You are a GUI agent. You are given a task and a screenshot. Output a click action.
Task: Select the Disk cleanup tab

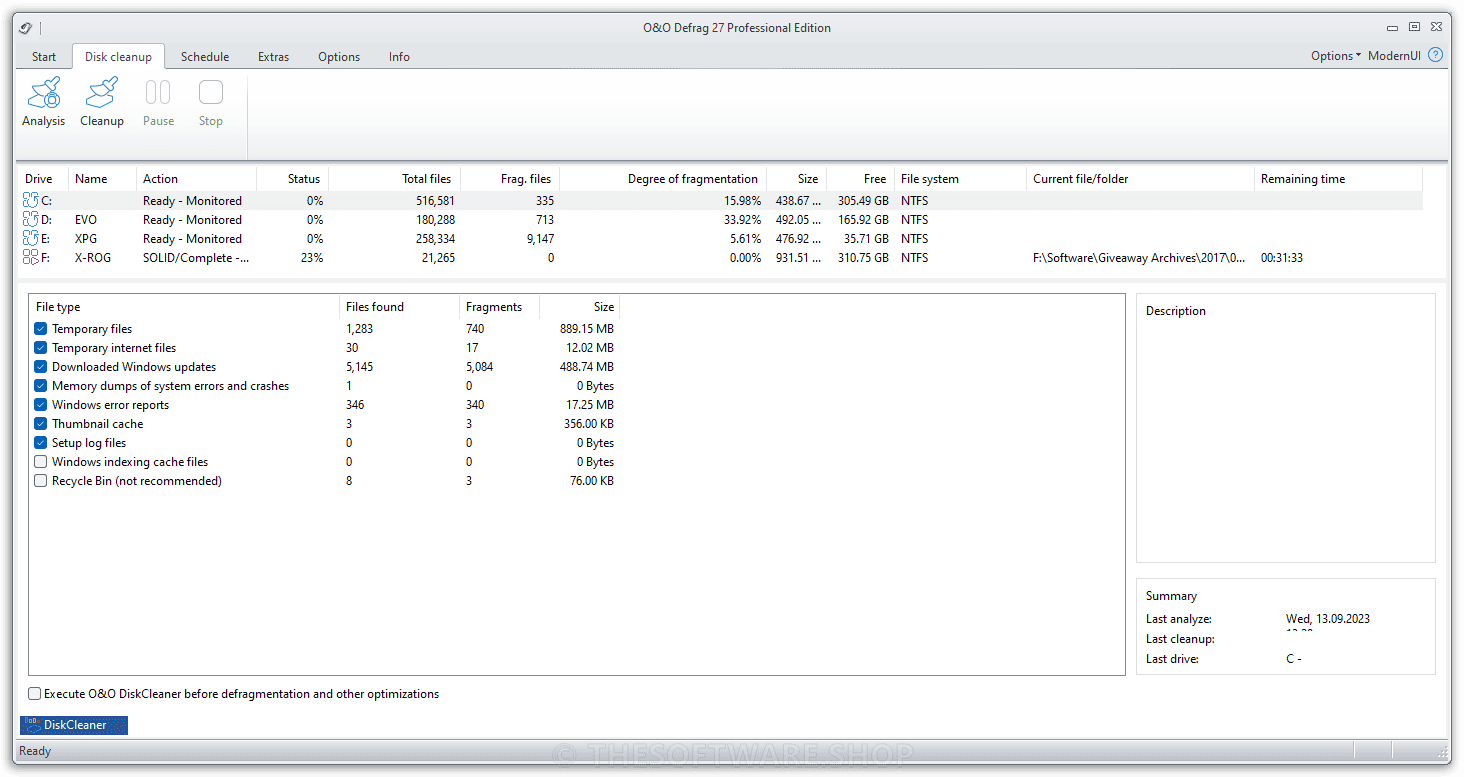click(x=118, y=57)
